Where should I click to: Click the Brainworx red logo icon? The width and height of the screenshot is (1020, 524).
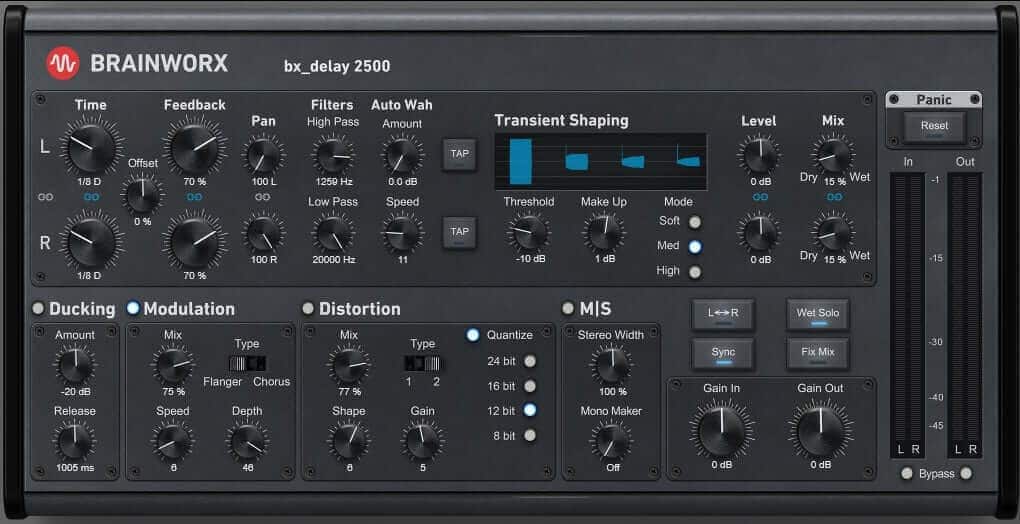(62, 64)
